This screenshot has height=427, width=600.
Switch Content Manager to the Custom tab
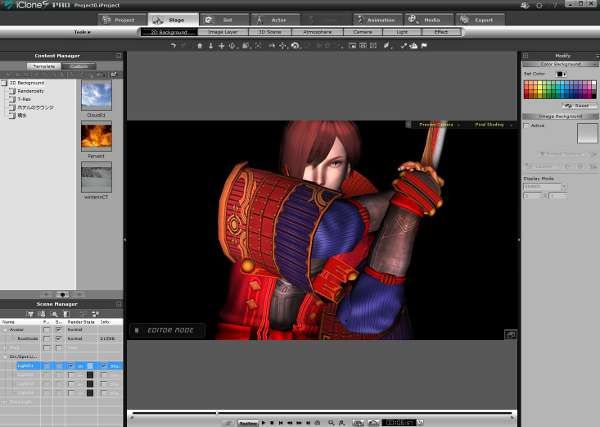click(x=79, y=67)
